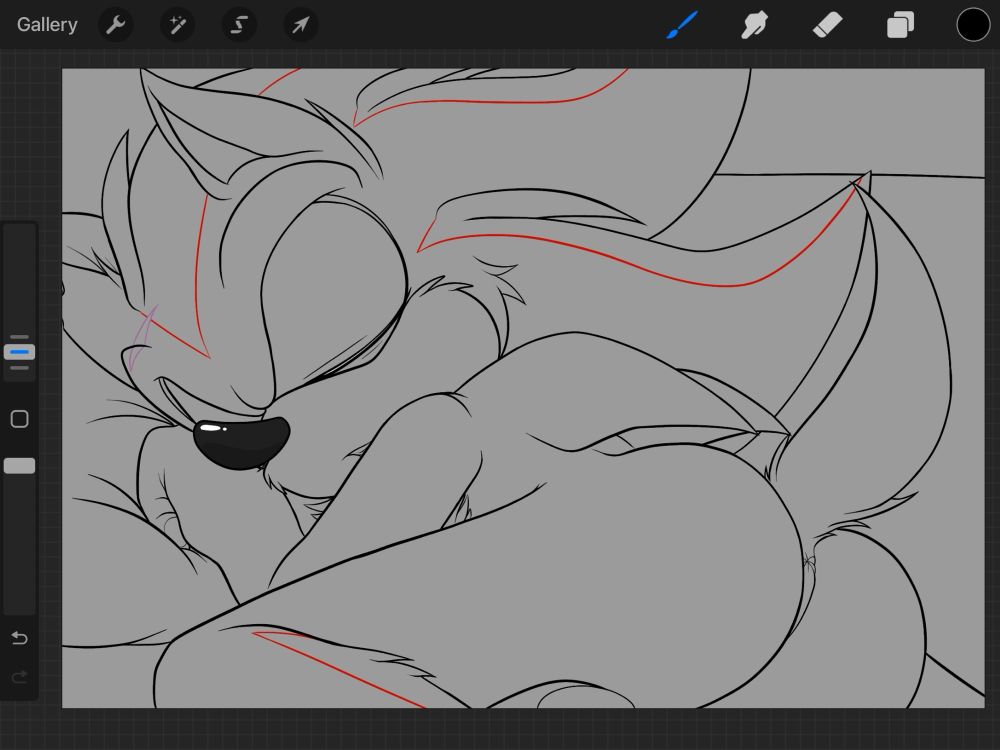
Task: Tap the white highlight on the nose
Action: [212, 428]
